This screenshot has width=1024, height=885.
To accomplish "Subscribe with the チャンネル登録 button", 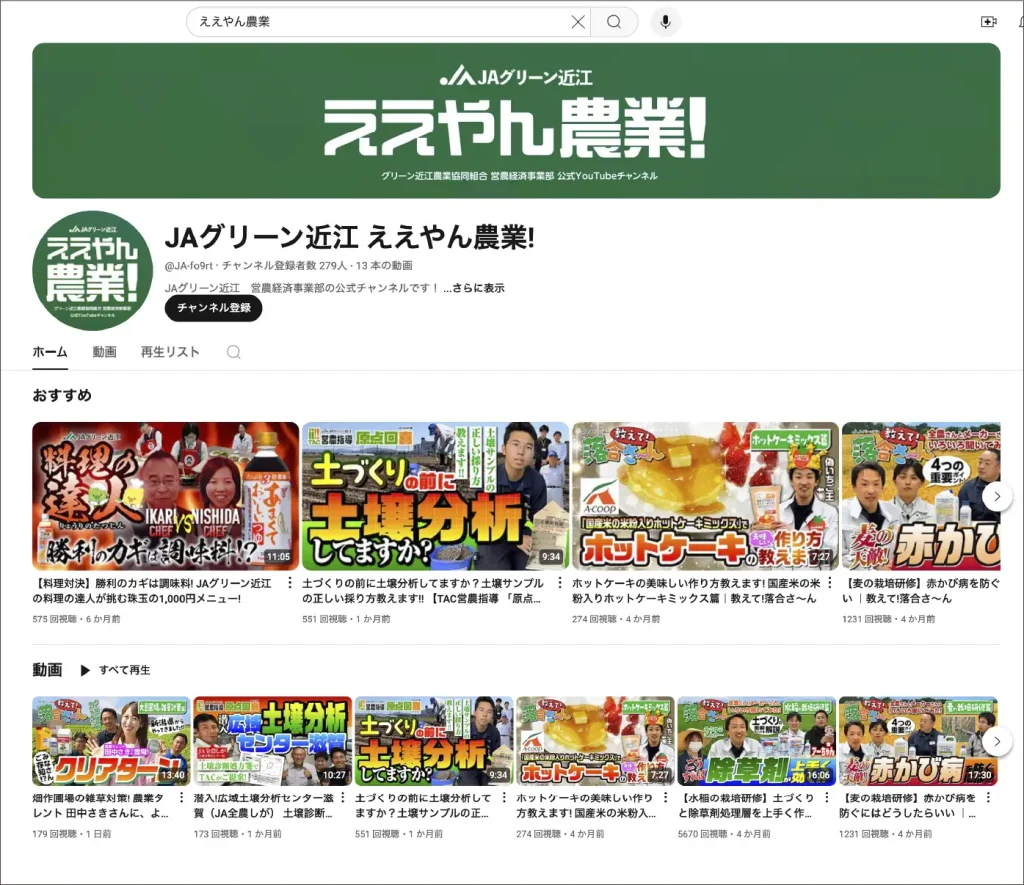I will pos(214,308).
